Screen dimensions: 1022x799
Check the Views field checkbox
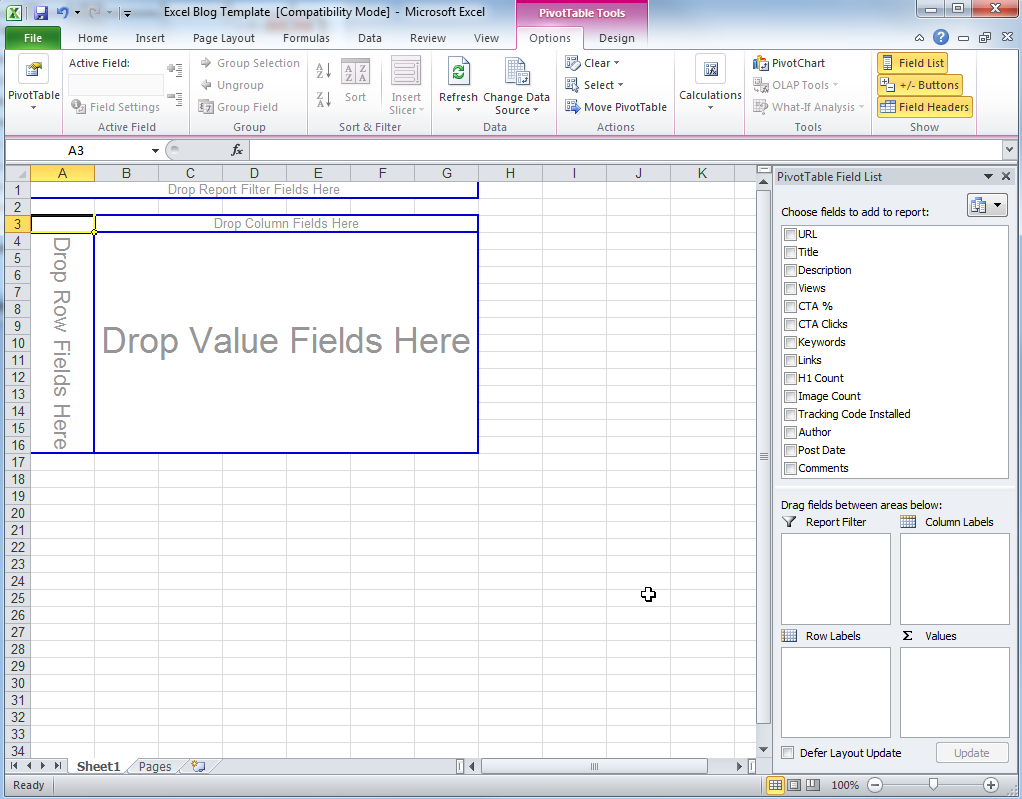coord(790,288)
